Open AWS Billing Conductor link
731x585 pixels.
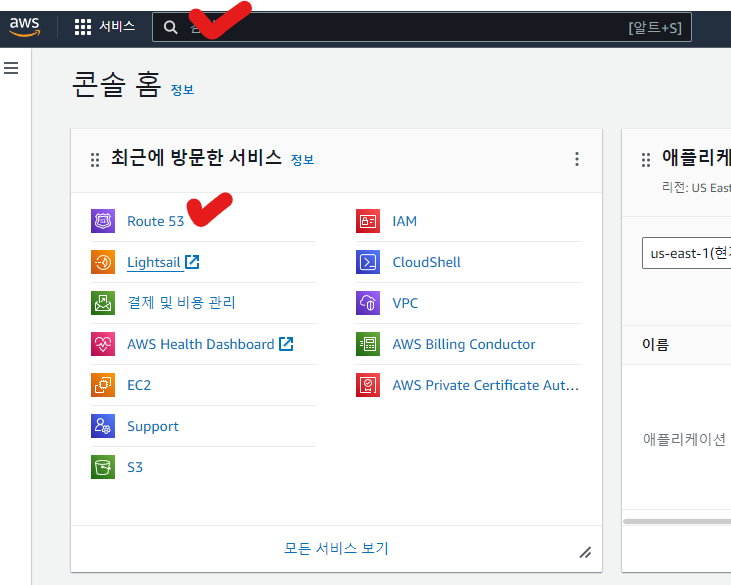[464, 344]
